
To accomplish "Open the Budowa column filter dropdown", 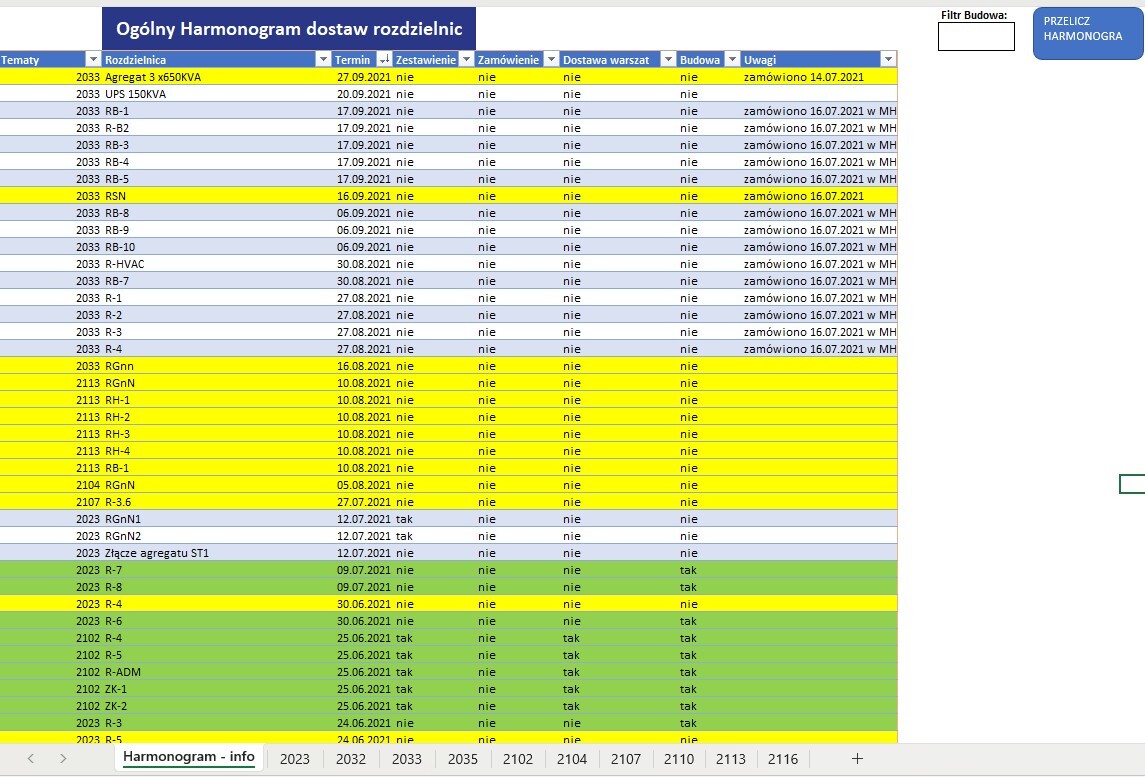I will pos(732,60).
